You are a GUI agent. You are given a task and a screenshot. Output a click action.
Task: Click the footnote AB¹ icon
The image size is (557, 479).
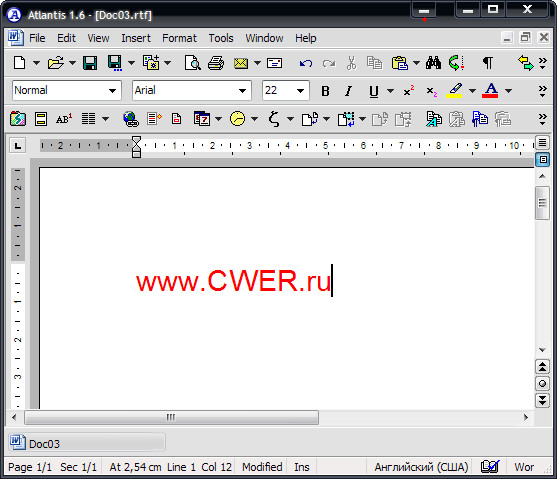[x=64, y=119]
